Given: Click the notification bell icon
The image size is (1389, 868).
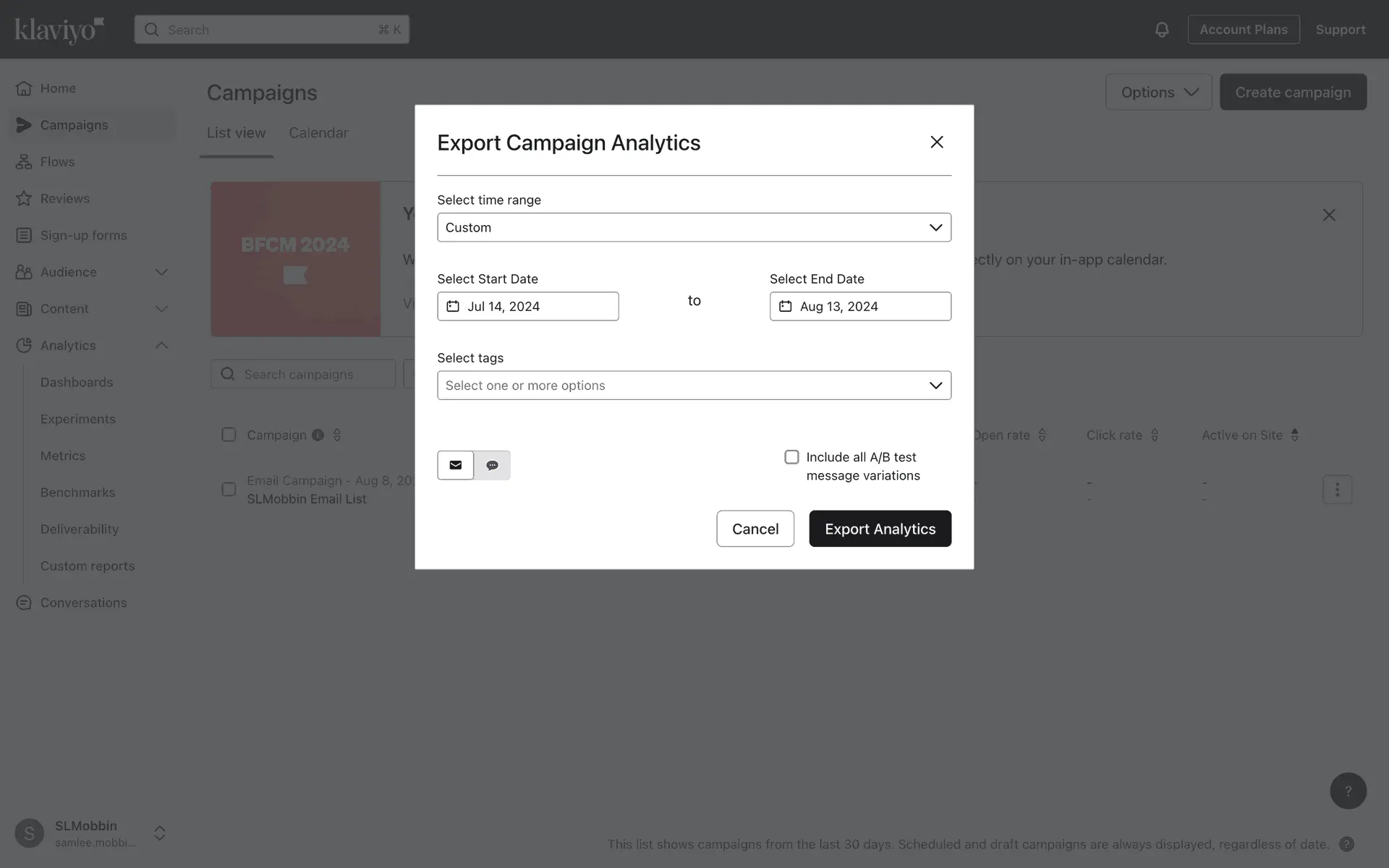Looking at the screenshot, I should coord(1161,30).
